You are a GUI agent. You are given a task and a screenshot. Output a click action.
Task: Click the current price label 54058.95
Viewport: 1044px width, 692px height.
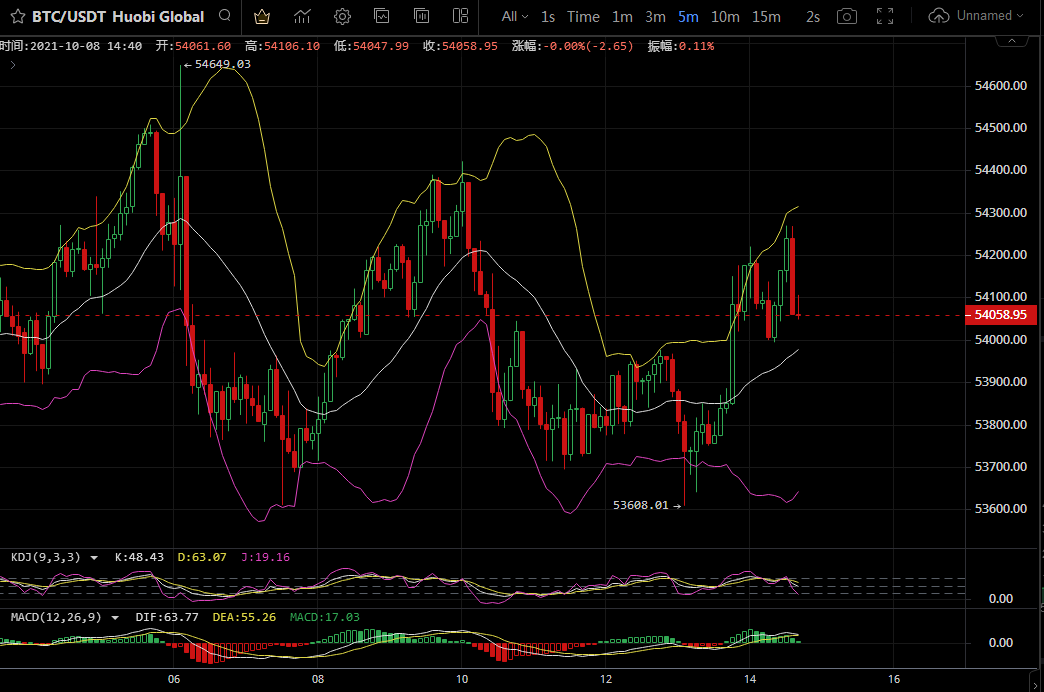click(1000, 314)
